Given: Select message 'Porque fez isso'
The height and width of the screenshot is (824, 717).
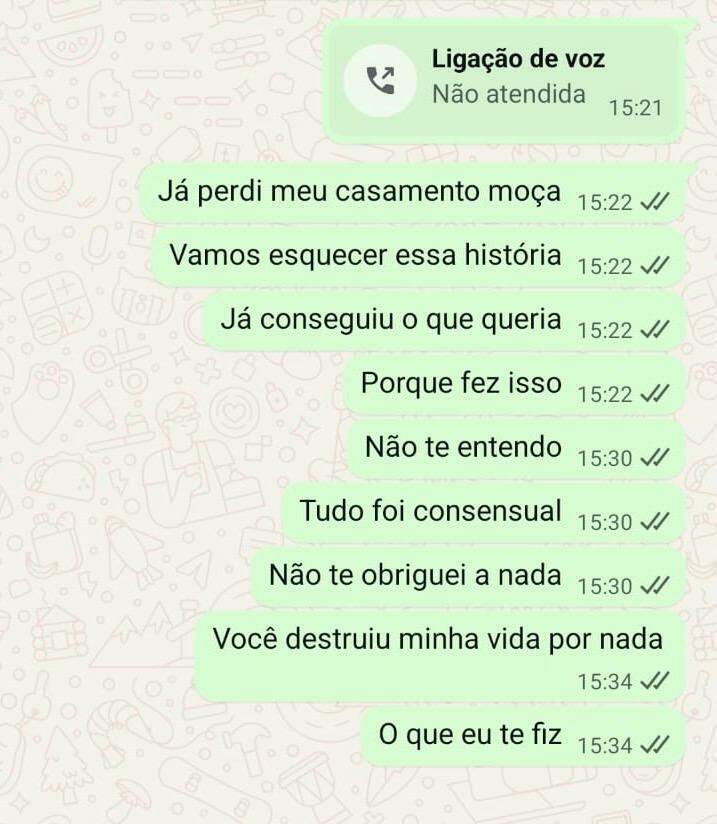Looking at the screenshot, I should 514,385.
